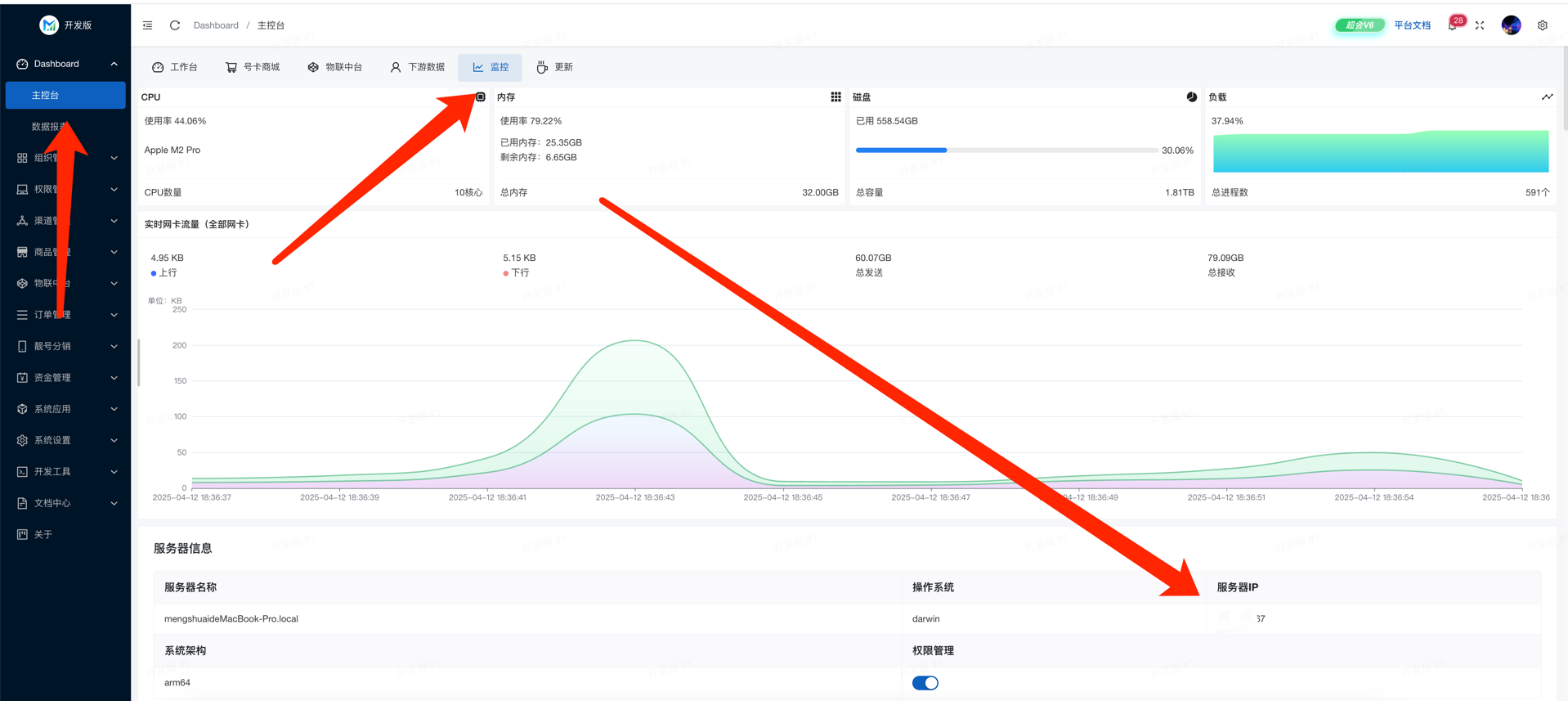Click the page refresh icon
This screenshot has height=701, width=1568.
(175, 25)
